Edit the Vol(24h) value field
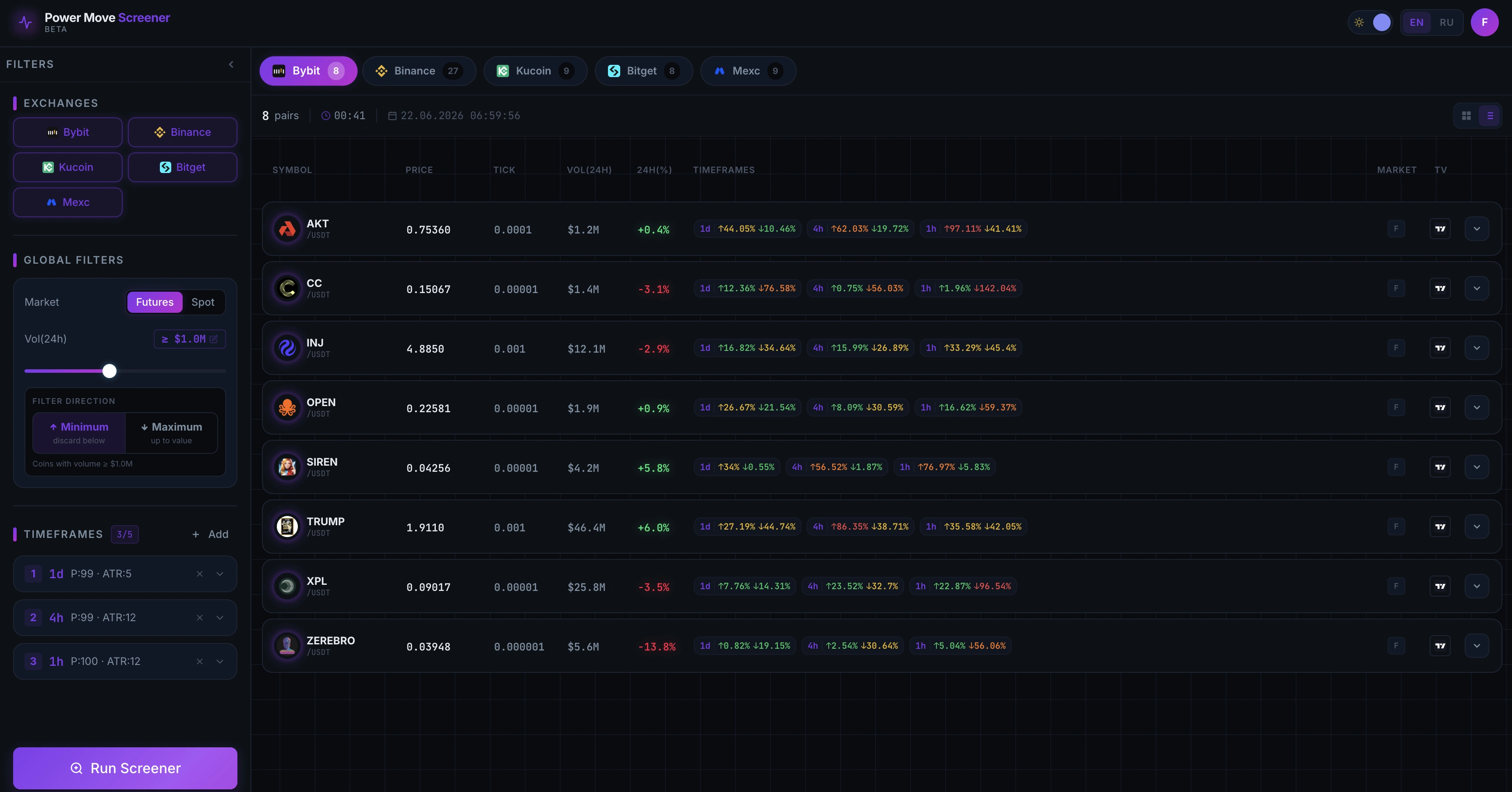 [190, 339]
